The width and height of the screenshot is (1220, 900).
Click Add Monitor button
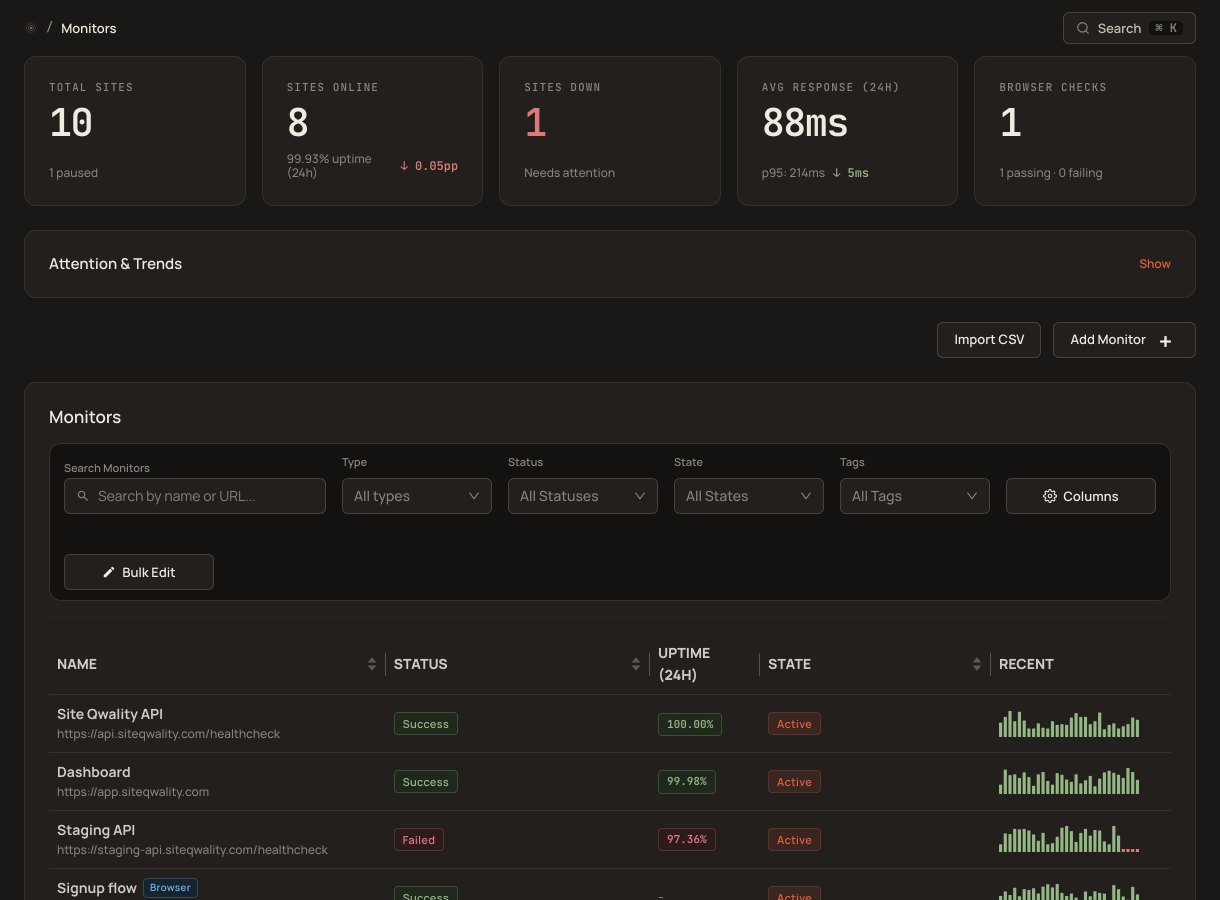pyautogui.click(x=1124, y=340)
